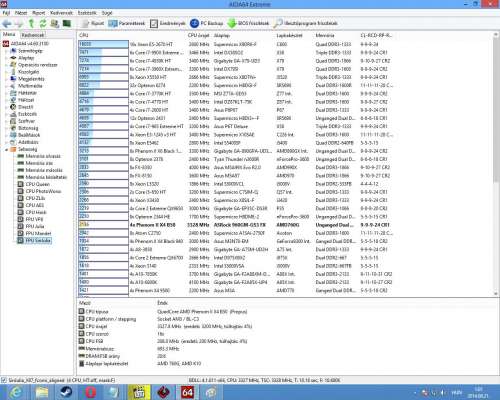Open the Eszközök menu
Screen dimensions: 500x400
point(87,13)
